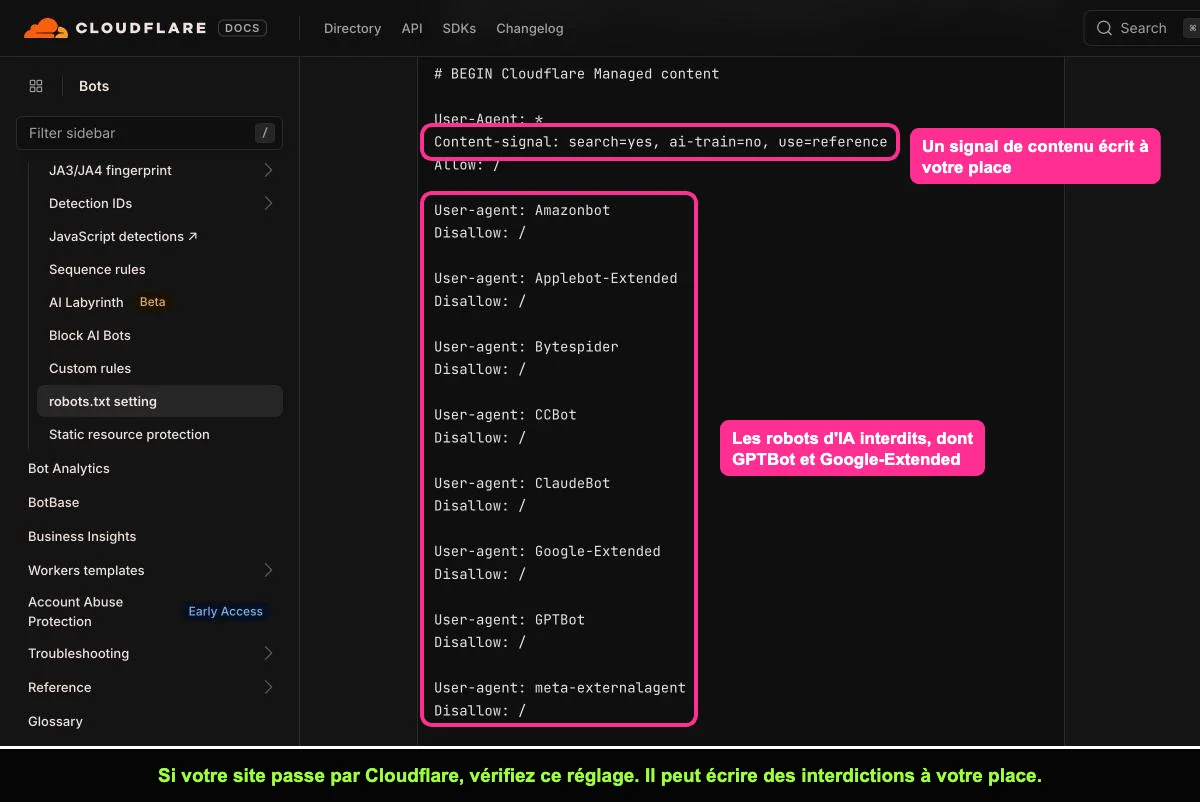Open the SDKs nav item
The width and height of the screenshot is (1200, 802).
point(459,28)
